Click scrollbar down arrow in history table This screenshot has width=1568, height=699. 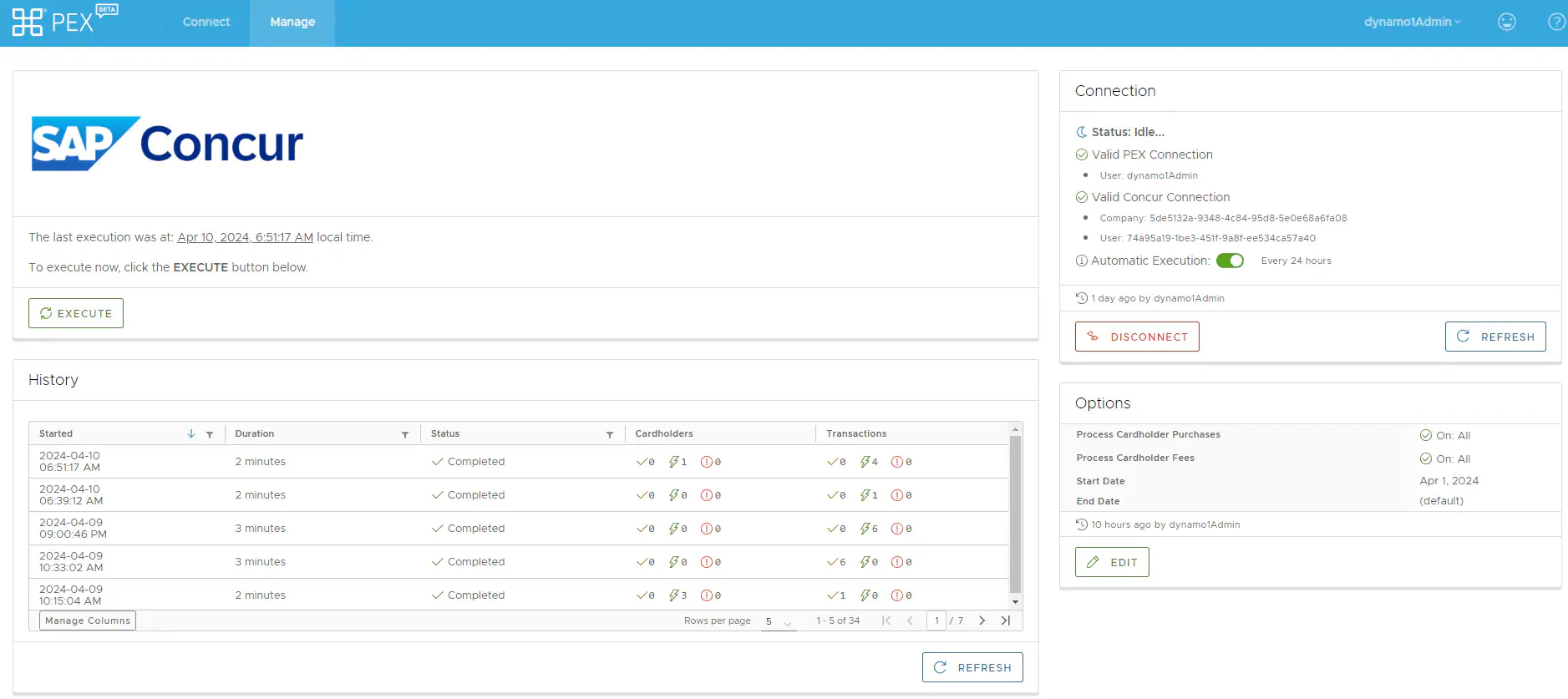(x=1015, y=602)
